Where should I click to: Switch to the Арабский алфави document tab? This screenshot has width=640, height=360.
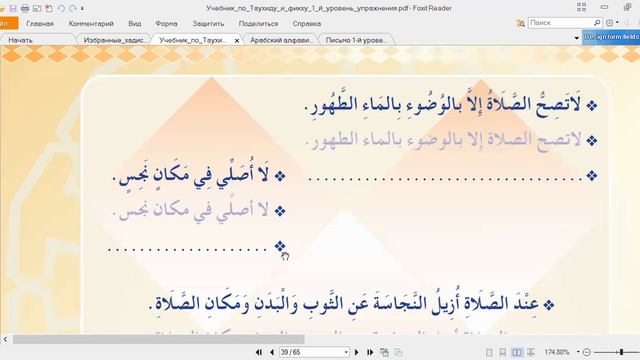(281, 40)
